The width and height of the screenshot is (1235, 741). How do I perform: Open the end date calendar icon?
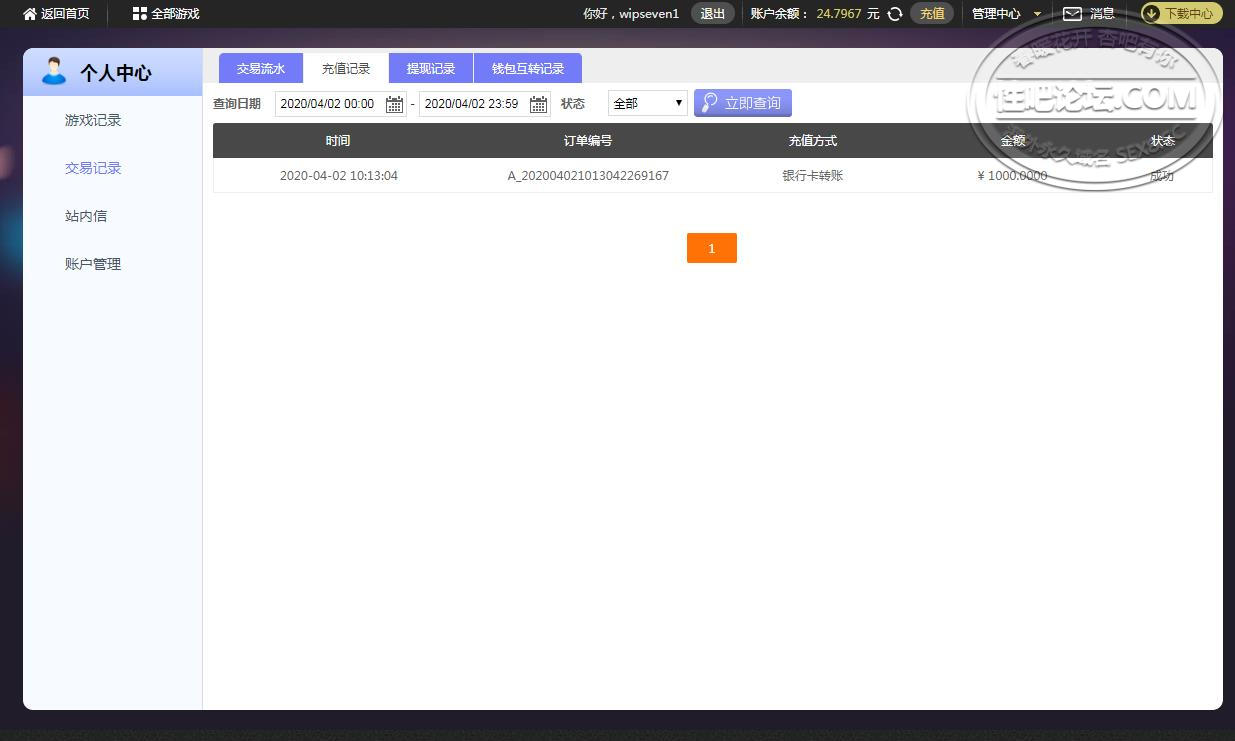(x=538, y=104)
